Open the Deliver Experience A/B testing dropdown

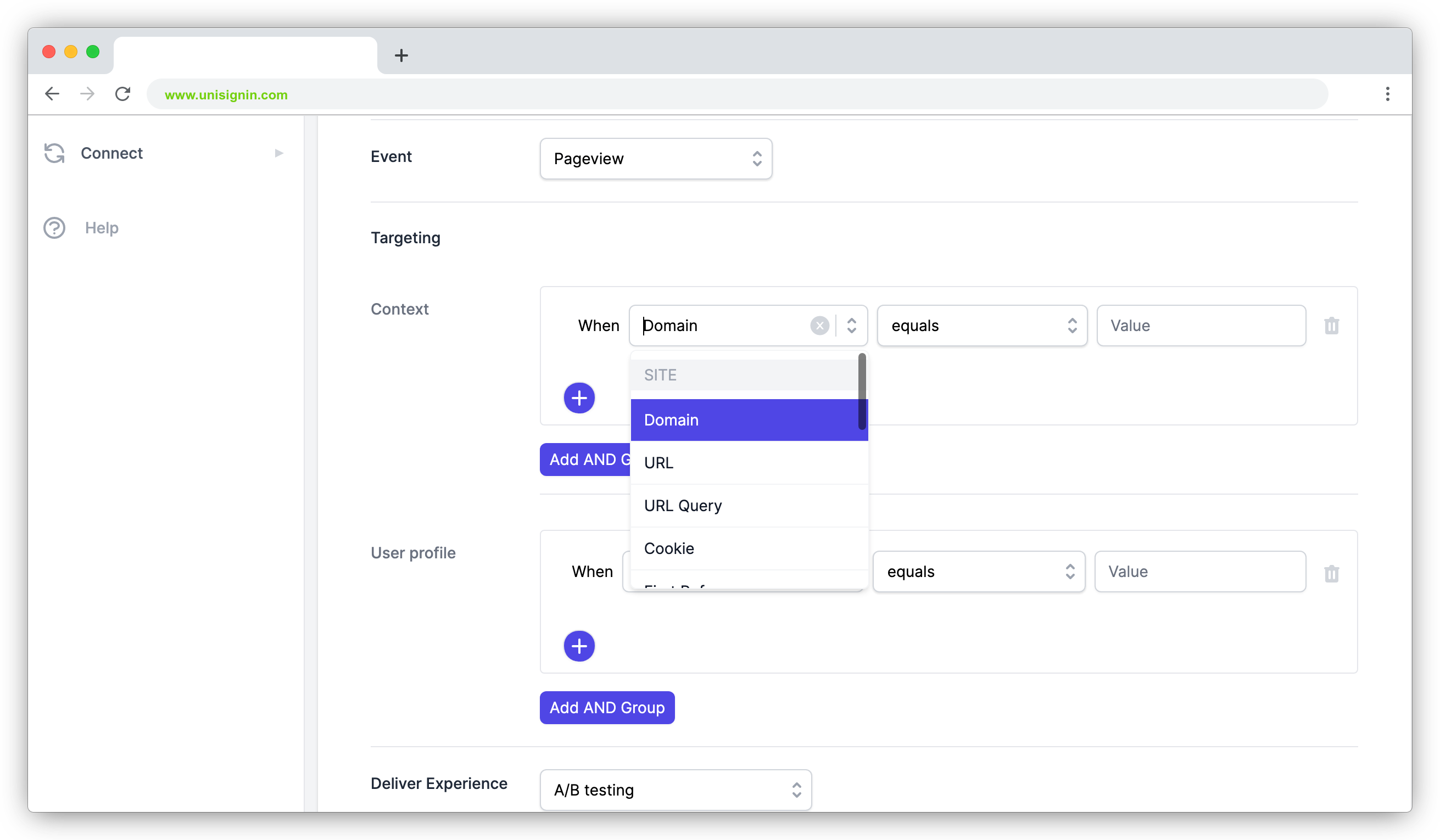675,789
